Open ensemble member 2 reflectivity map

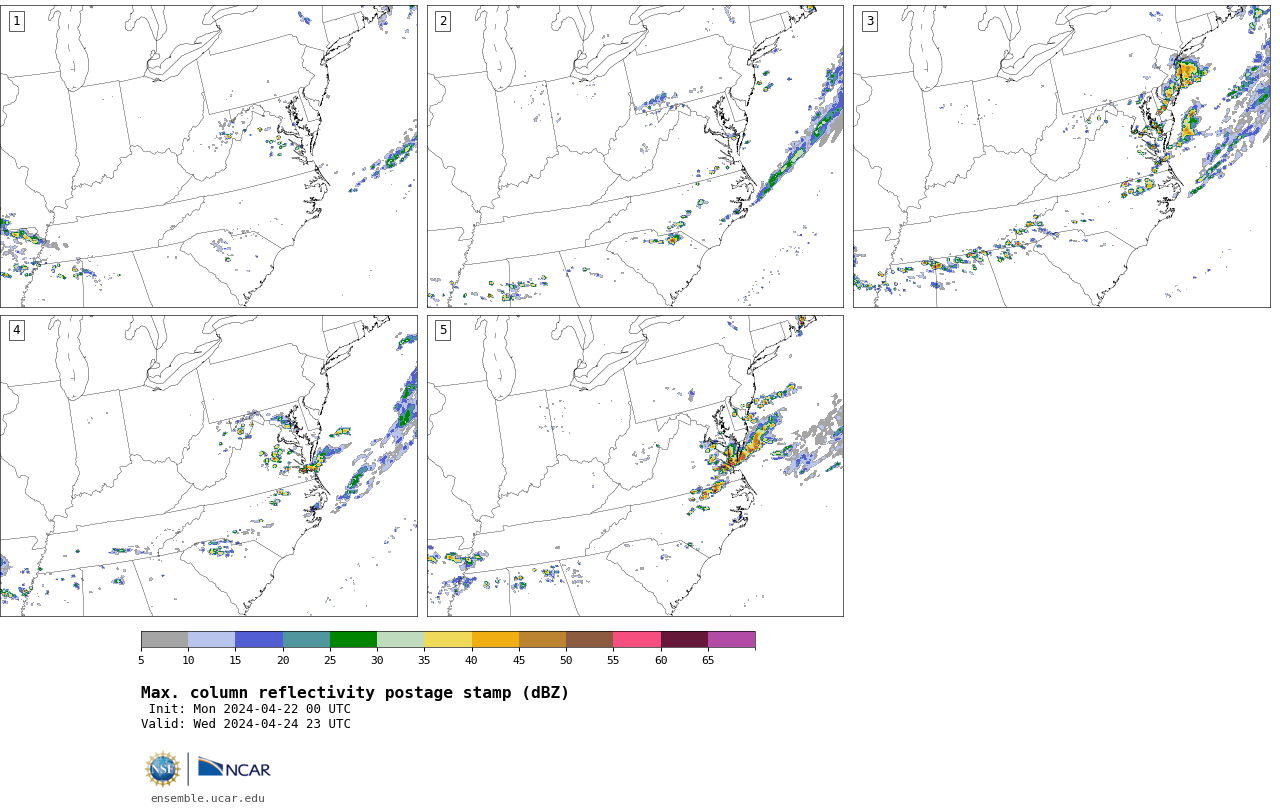point(635,156)
